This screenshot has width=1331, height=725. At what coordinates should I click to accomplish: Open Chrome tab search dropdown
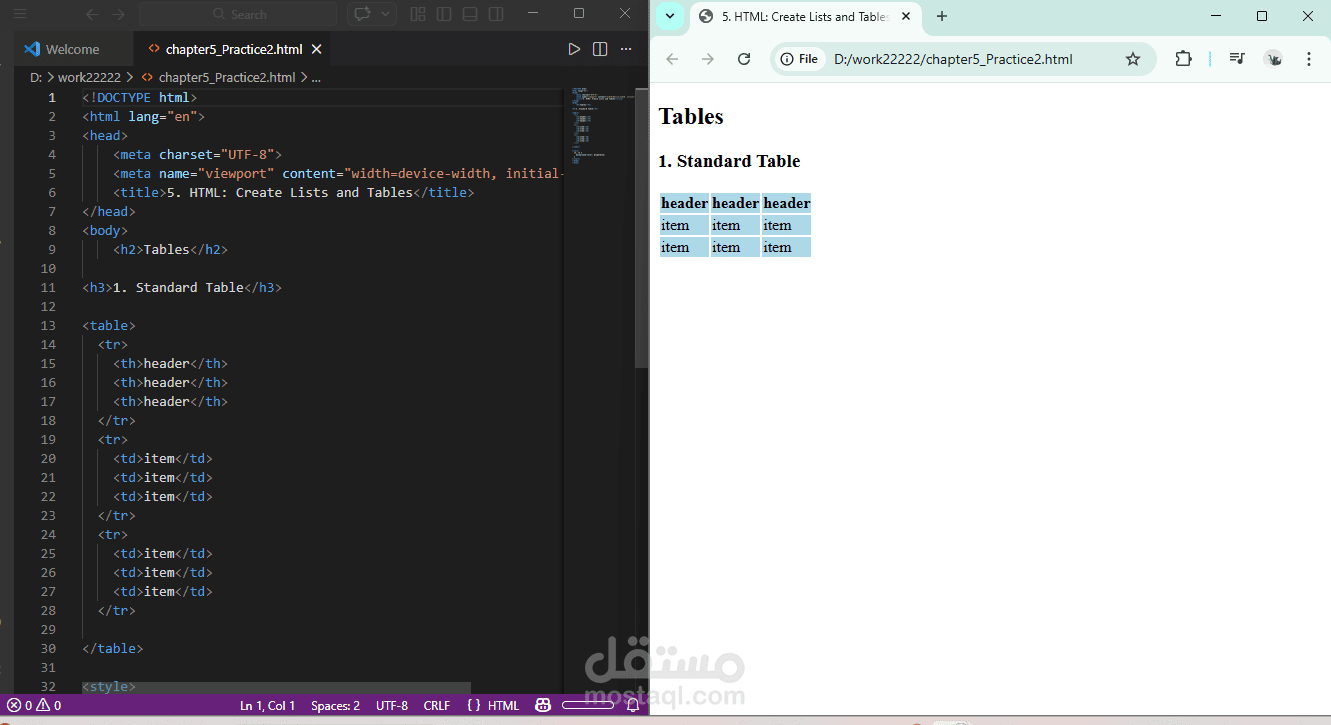pyautogui.click(x=668, y=16)
